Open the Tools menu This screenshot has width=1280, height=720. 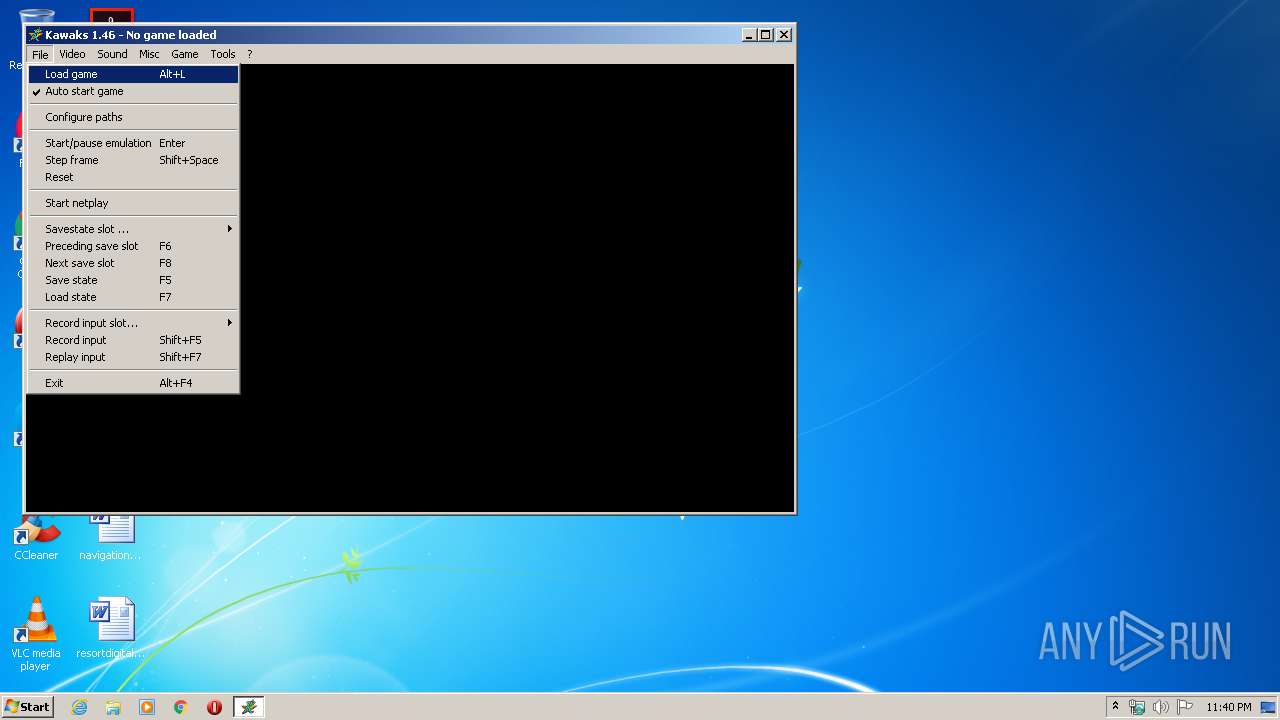coord(223,54)
